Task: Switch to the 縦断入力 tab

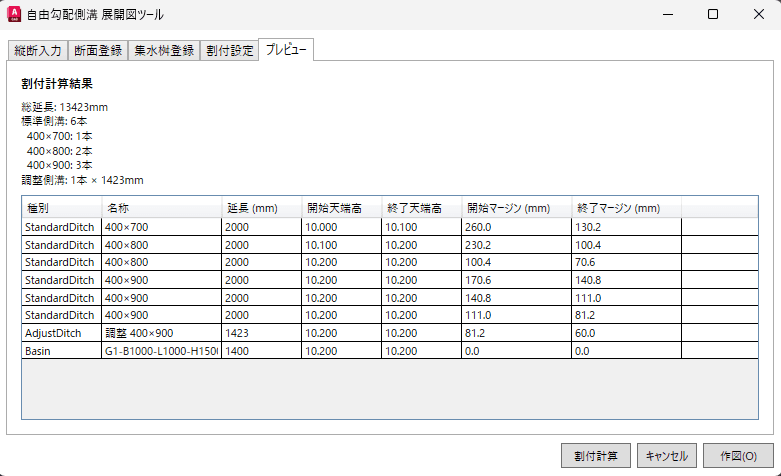Action: 37,51
